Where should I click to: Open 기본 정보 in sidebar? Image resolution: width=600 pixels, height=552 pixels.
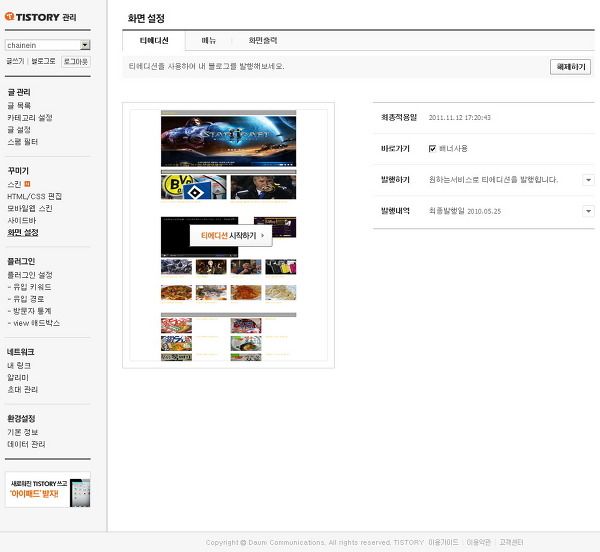(23, 432)
